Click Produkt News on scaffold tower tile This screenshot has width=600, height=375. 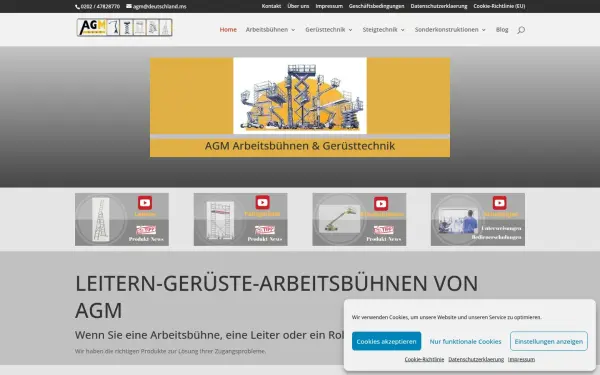click(265, 239)
